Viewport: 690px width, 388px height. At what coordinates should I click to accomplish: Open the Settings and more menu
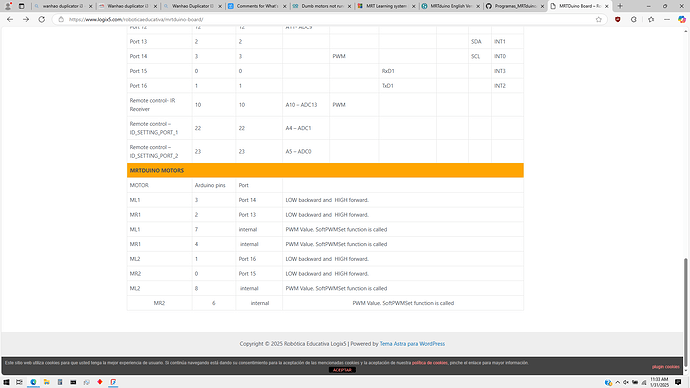(x=667, y=19)
